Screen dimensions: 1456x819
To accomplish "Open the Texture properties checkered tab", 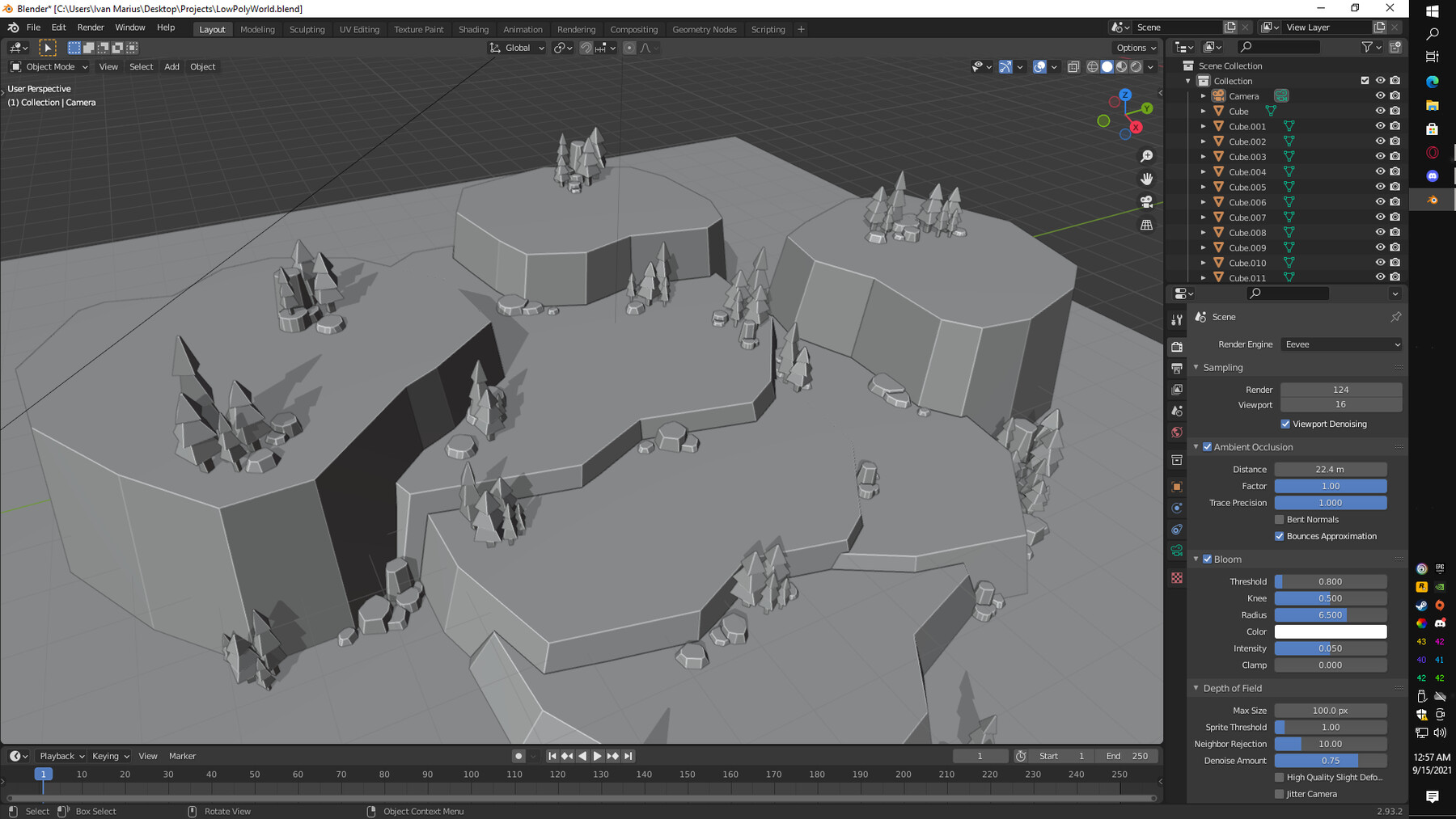I will 1177,578.
